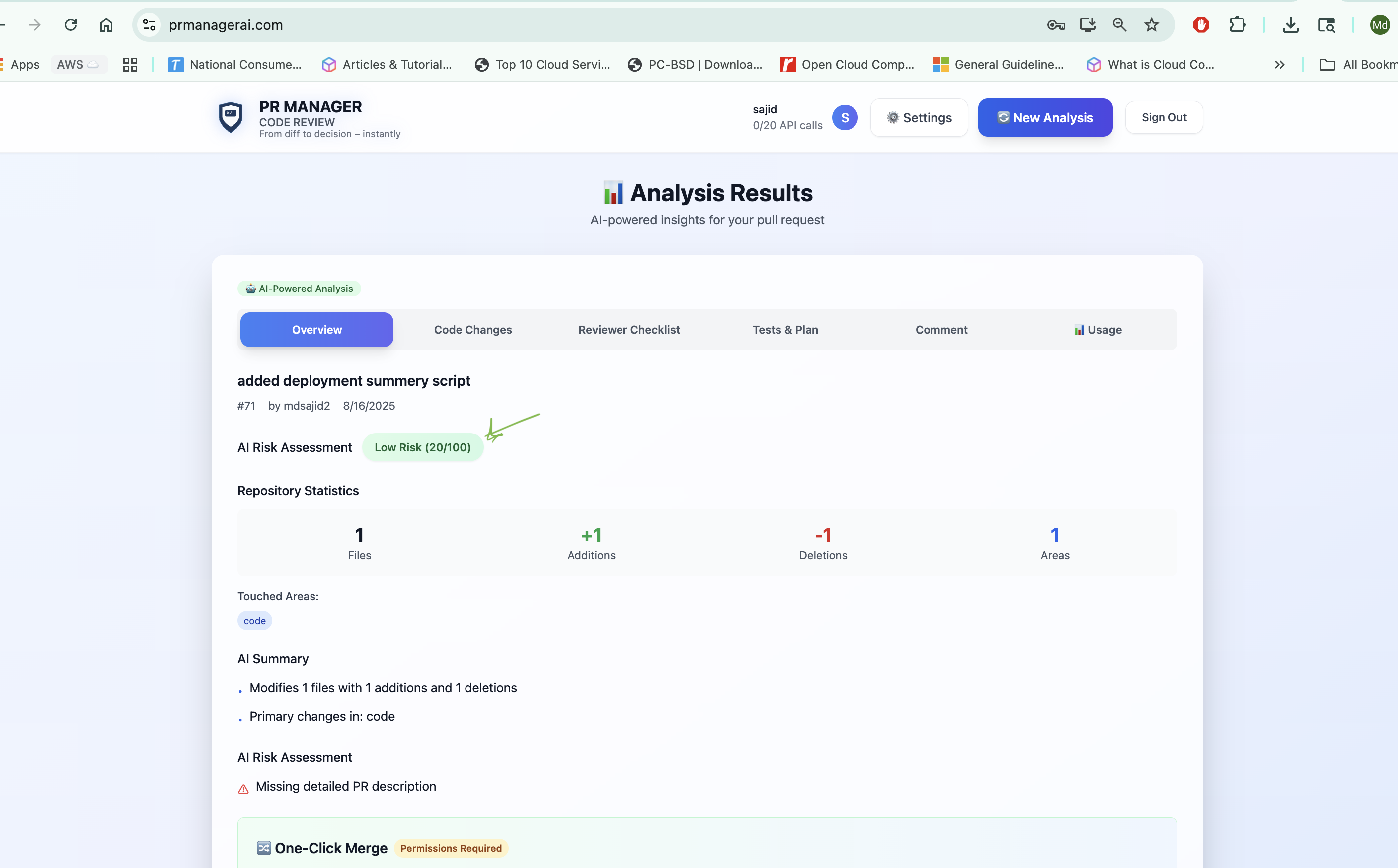
Task: Open the browser home page icon
Action: click(106, 25)
